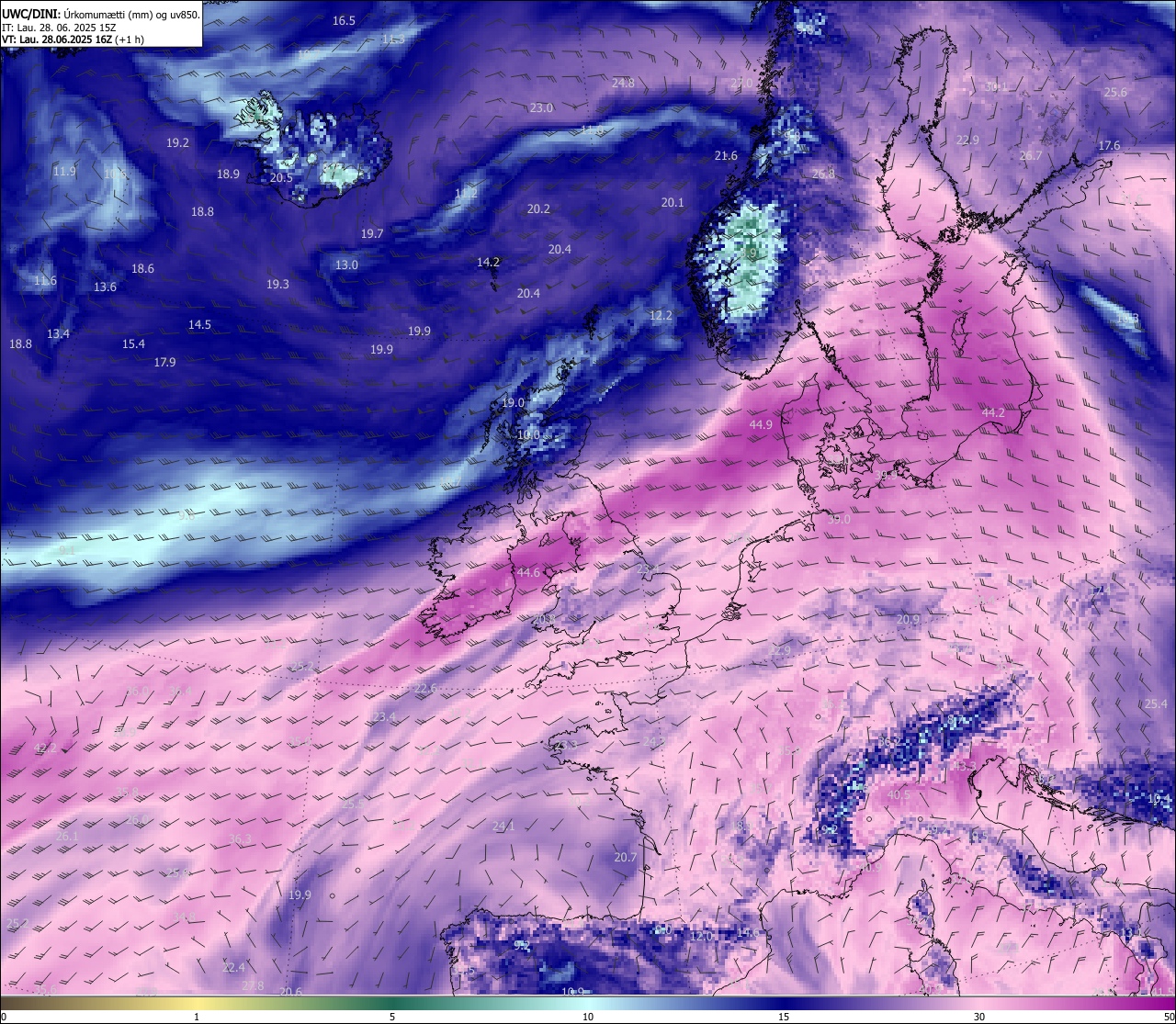1176x1024 pixels.
Task: Click the 43.3 value near the Alps
Action: (x=964, y=765)
